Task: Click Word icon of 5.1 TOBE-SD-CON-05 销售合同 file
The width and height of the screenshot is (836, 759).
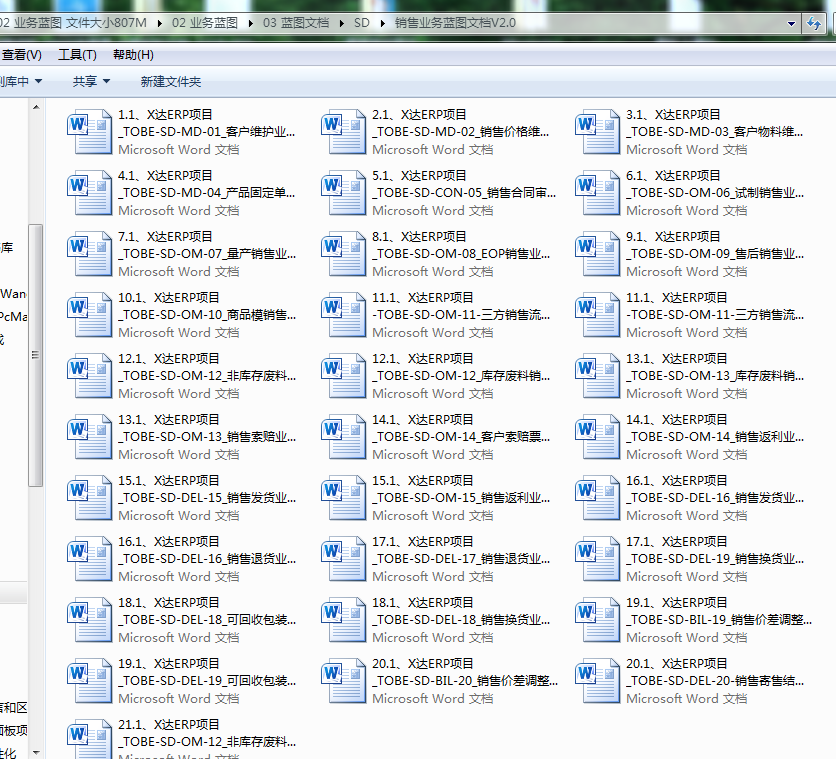Action: pyautogui.click(x=344, y=190)
